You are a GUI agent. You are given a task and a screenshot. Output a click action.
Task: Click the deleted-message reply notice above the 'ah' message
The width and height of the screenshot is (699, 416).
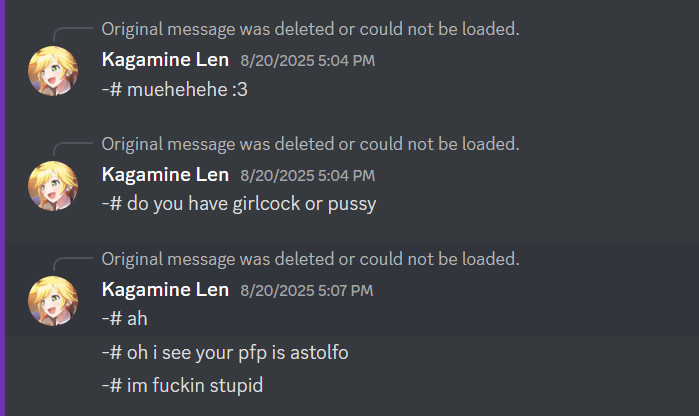(x=310, y=259)
